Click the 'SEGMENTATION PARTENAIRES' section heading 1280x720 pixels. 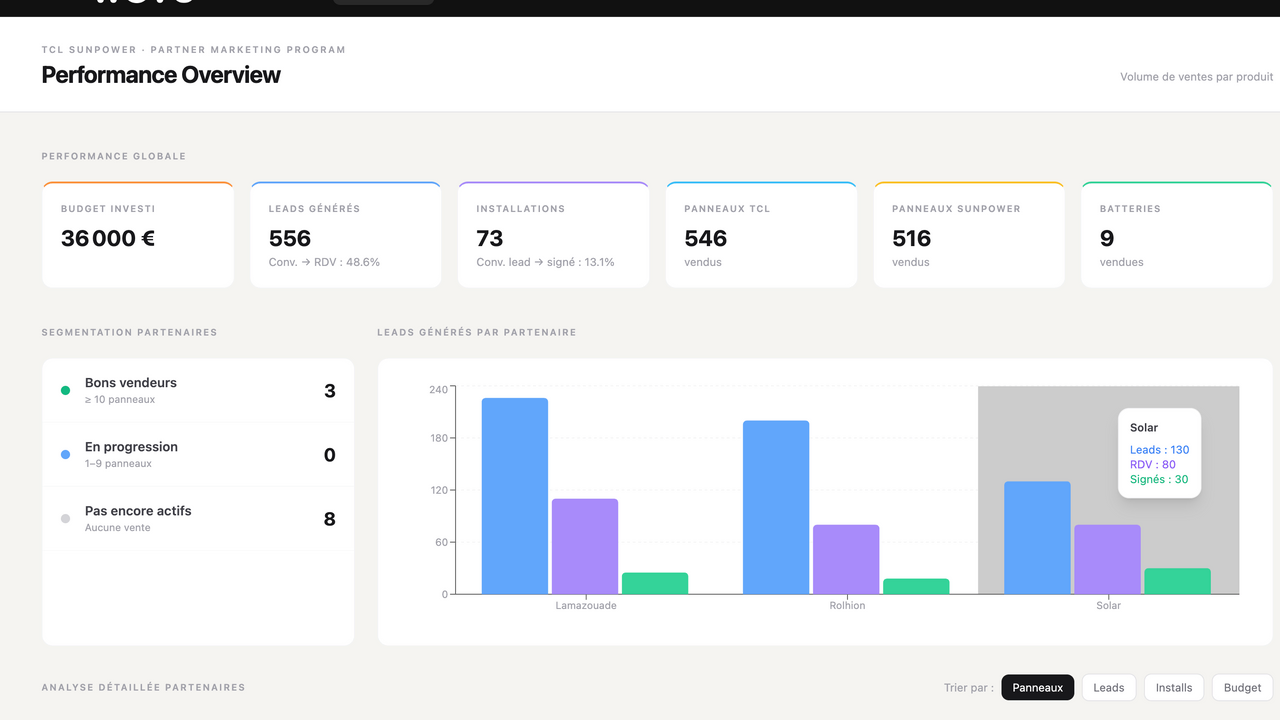coord(129,332)
